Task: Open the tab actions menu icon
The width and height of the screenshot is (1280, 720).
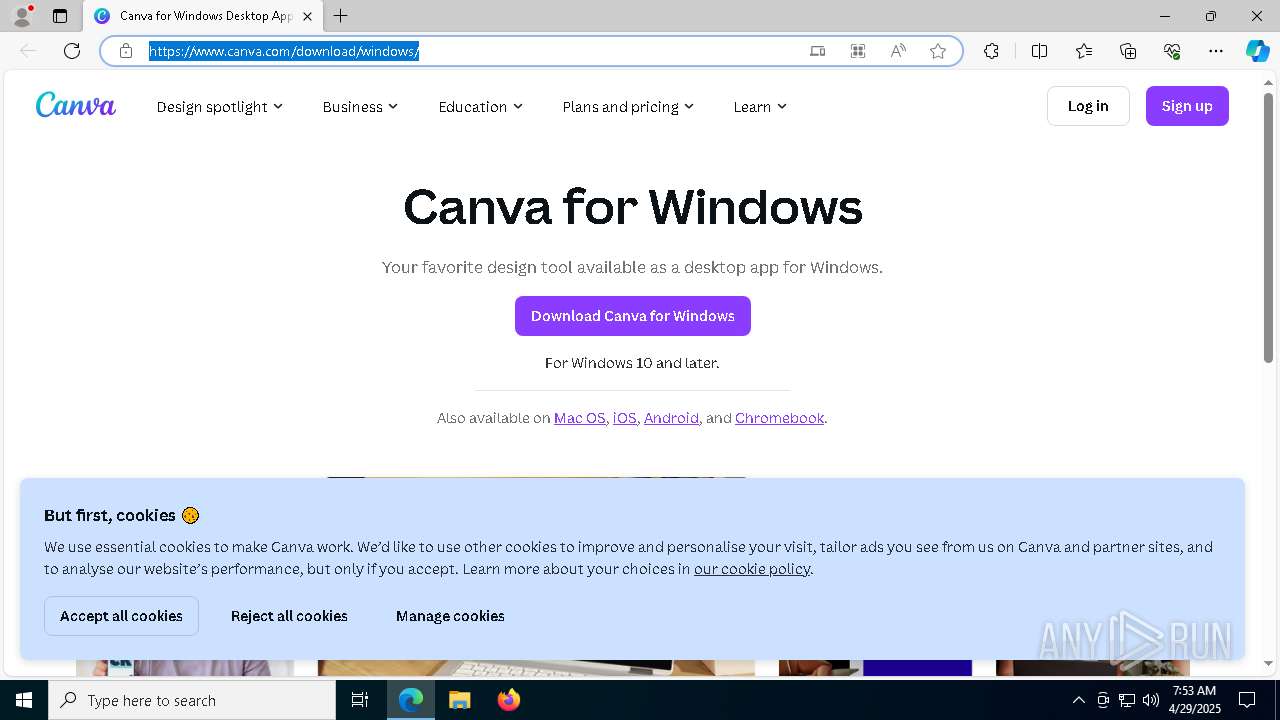Action: [x=60, y=16]
